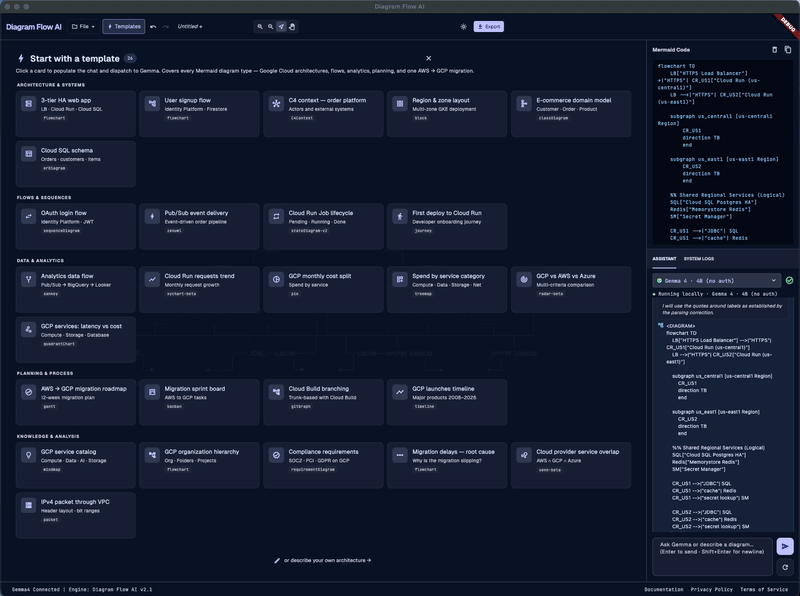Image resolution: width=800 pixels, height=596 pixels.
Task: Select IPv4 packet through VPC template
Action: pyautogui.click(x=76, y=515)
